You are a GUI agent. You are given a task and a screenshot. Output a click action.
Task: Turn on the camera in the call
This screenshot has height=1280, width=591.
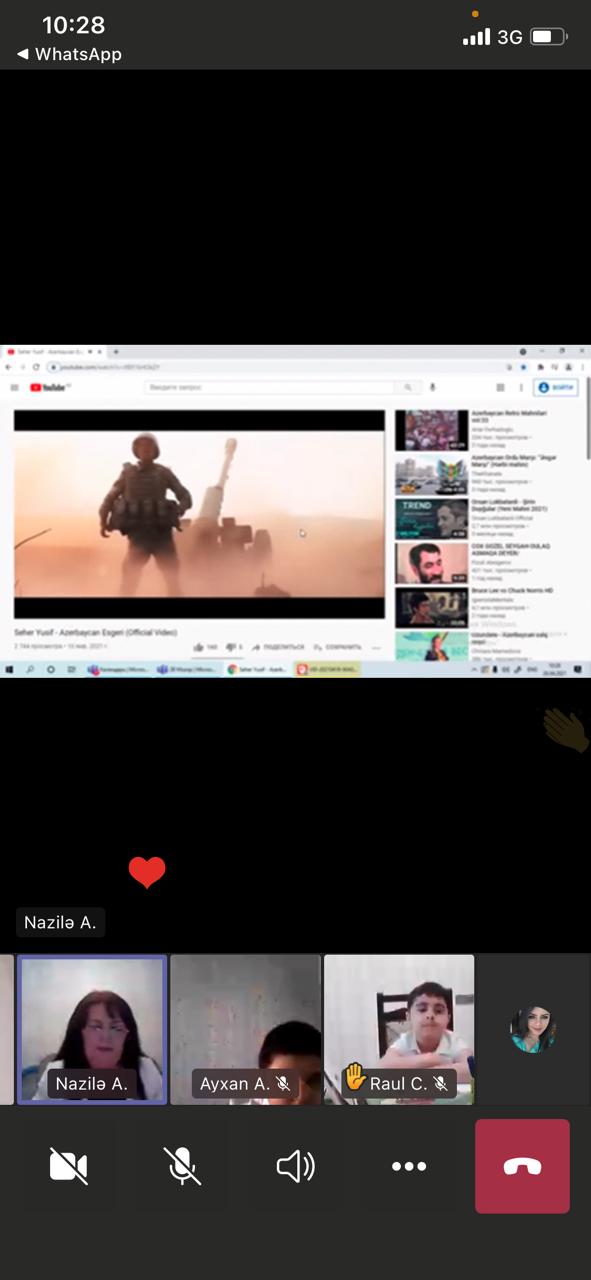(x=68, y=1166)
